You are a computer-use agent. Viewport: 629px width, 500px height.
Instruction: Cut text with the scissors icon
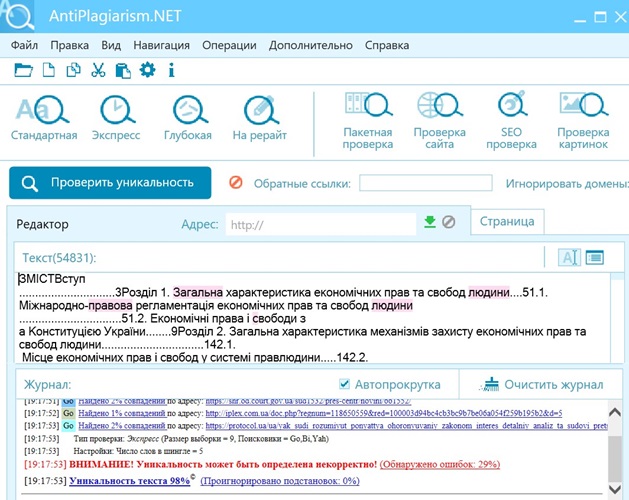[98, 70]
